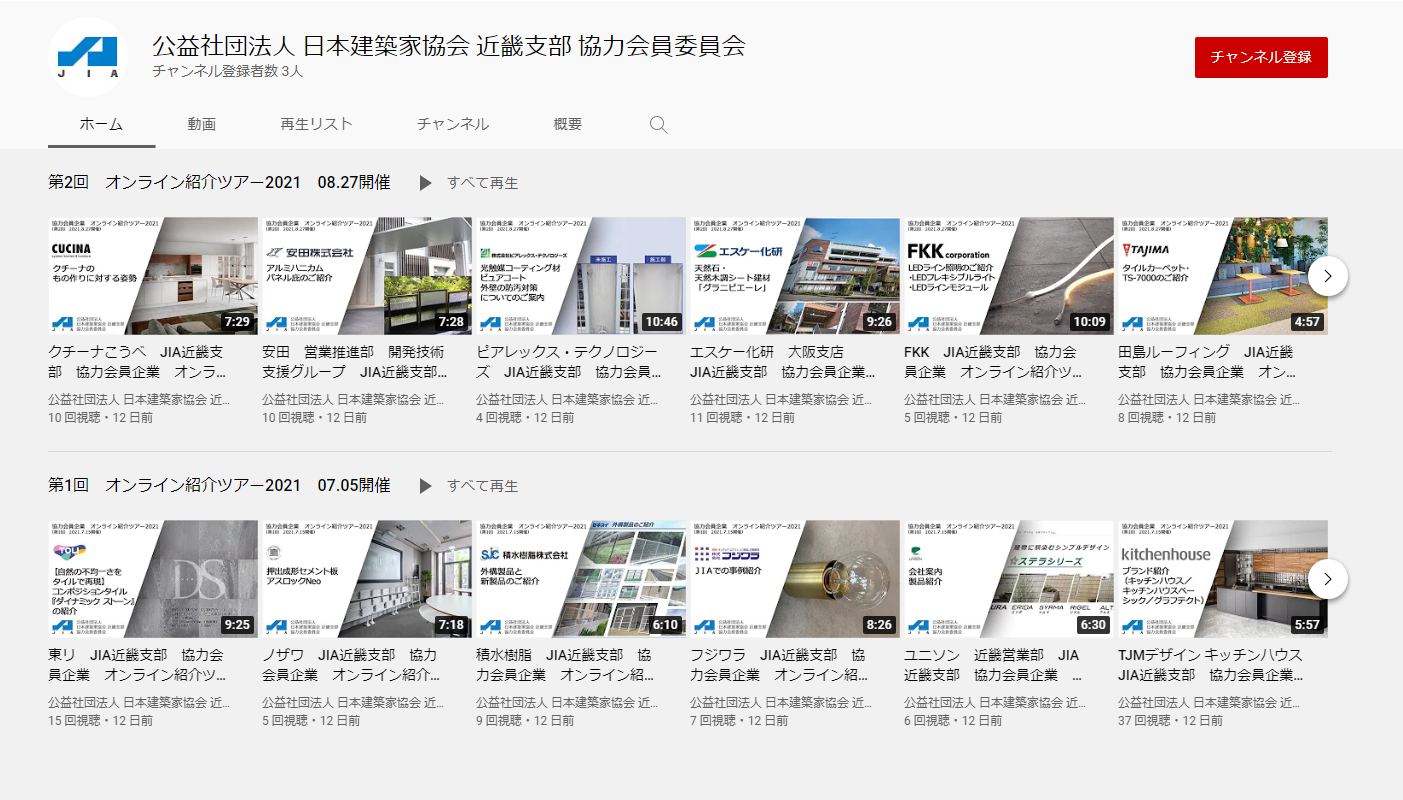Open the TAJIMA タイルカーペット thumbnail
The height and width of the screenshot is (800, 1403).
click(1223, 276)
